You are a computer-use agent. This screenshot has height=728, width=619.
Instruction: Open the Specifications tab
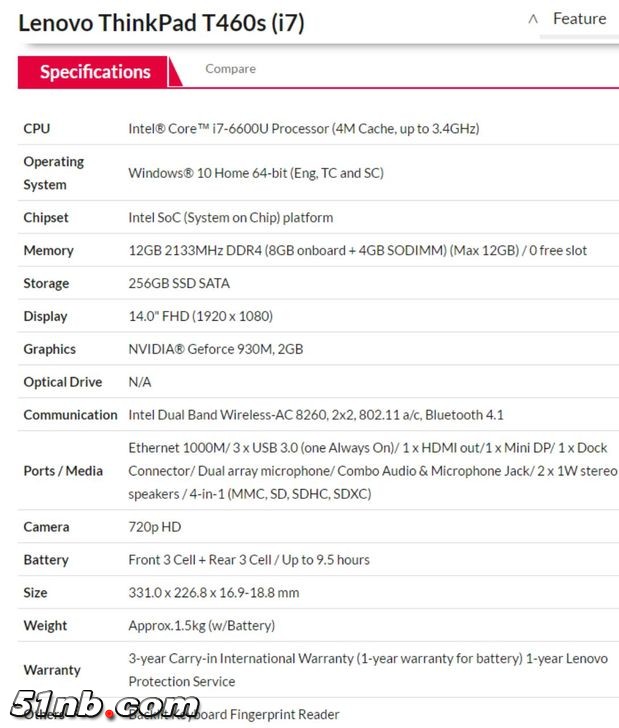click(x=95, y=72)
